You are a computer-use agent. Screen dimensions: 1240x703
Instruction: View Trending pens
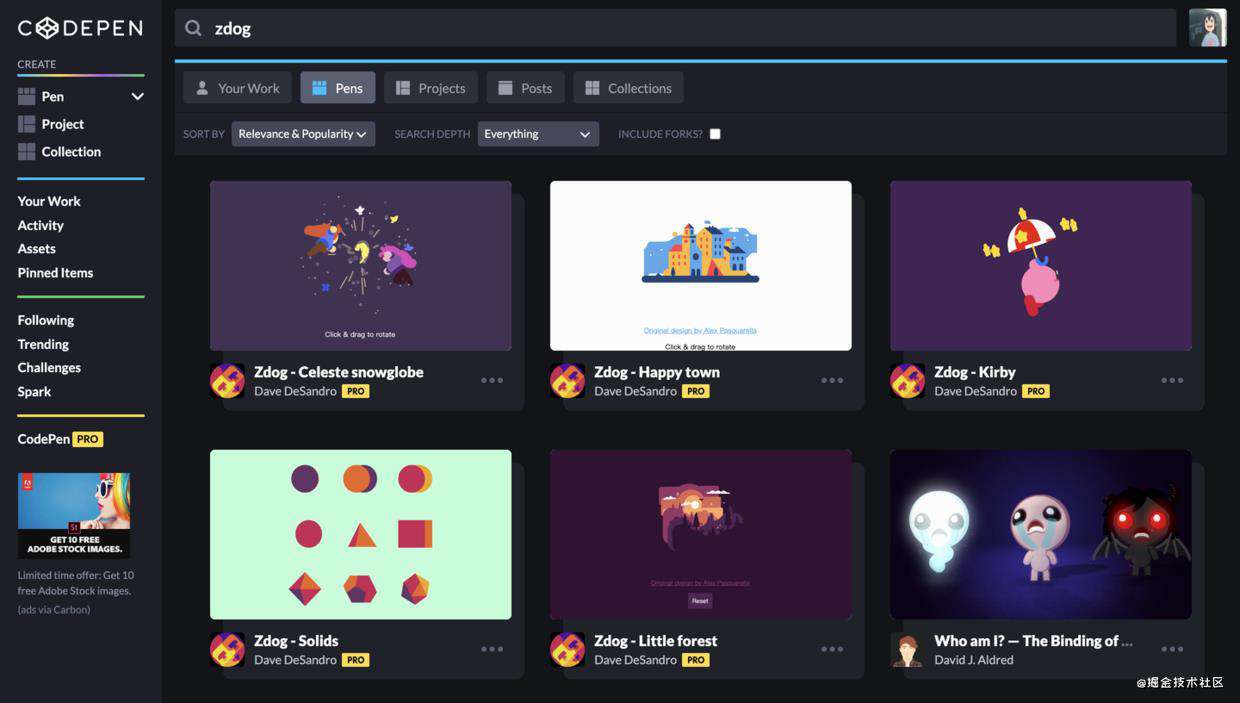point(43,344)
